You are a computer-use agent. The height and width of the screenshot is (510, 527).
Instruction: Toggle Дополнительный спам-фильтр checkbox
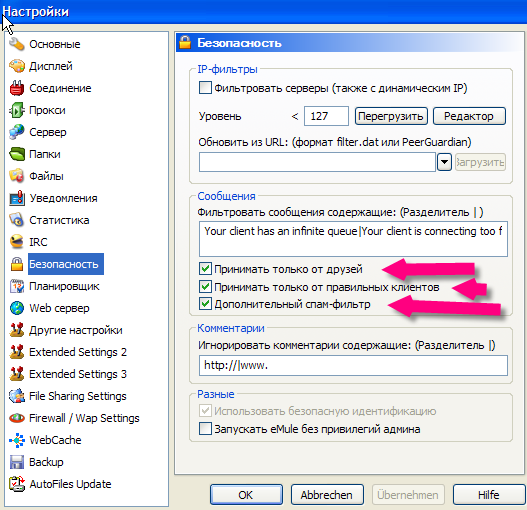[205, 304]
